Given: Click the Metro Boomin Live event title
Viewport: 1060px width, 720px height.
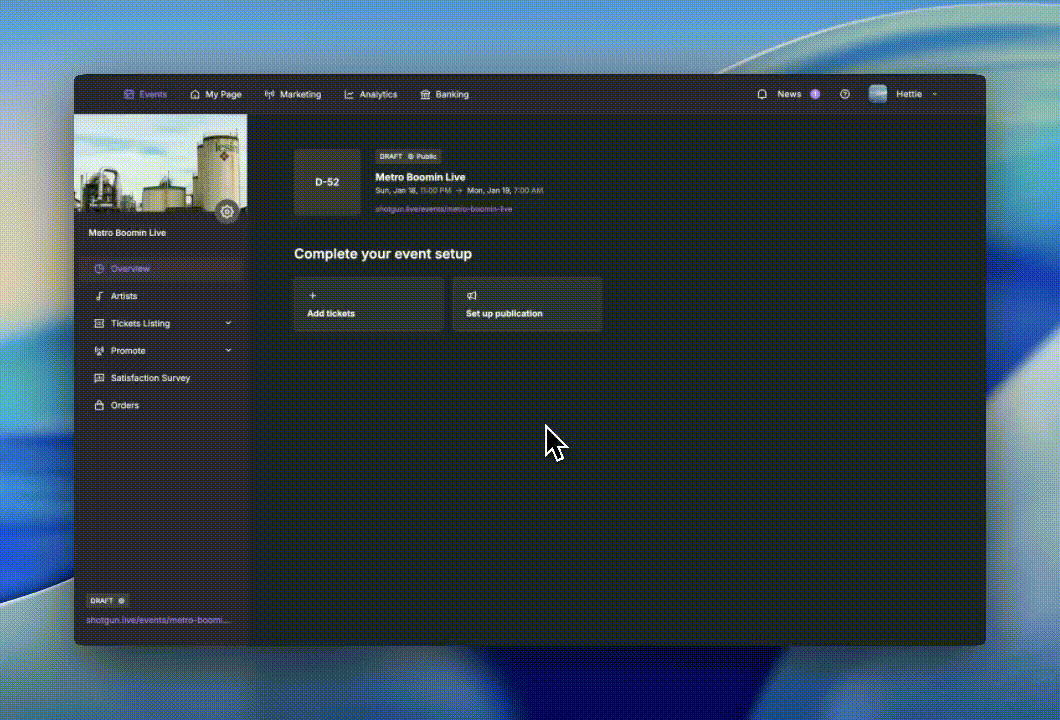Looking at the screenshot, I should pos(420,177).
